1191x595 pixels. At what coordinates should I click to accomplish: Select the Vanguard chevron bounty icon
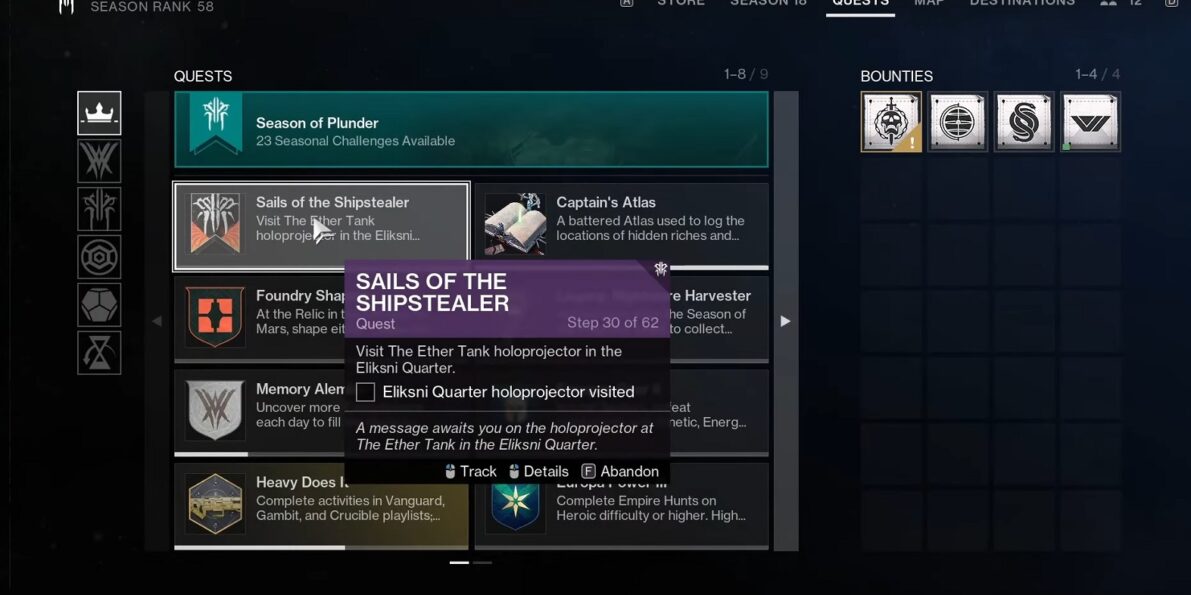coord(1090,122)
